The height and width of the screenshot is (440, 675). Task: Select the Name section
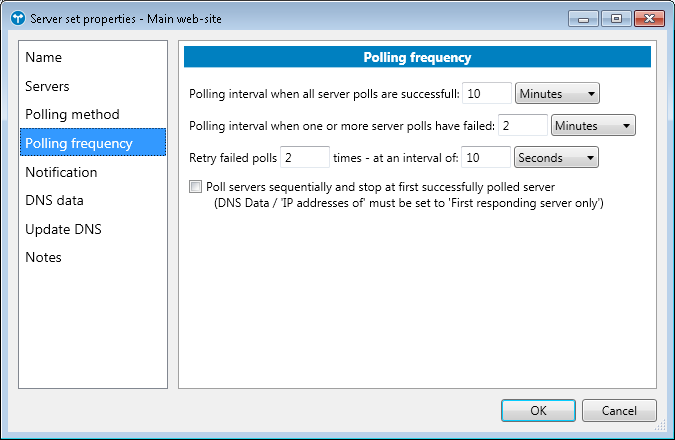pyautogui.click(x=43, y=58)
